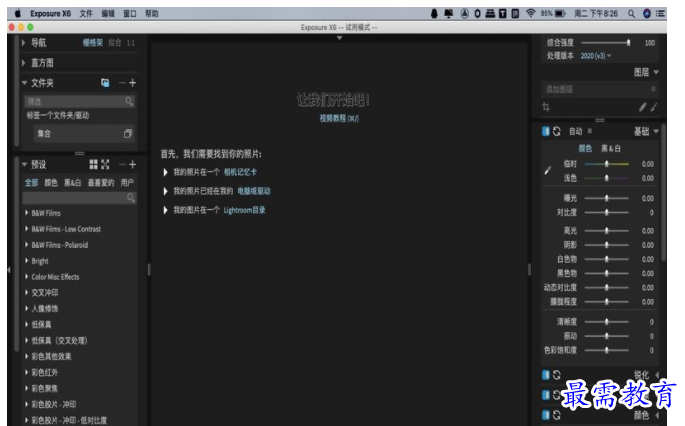Open the 文件 menu

coord(86,14)
